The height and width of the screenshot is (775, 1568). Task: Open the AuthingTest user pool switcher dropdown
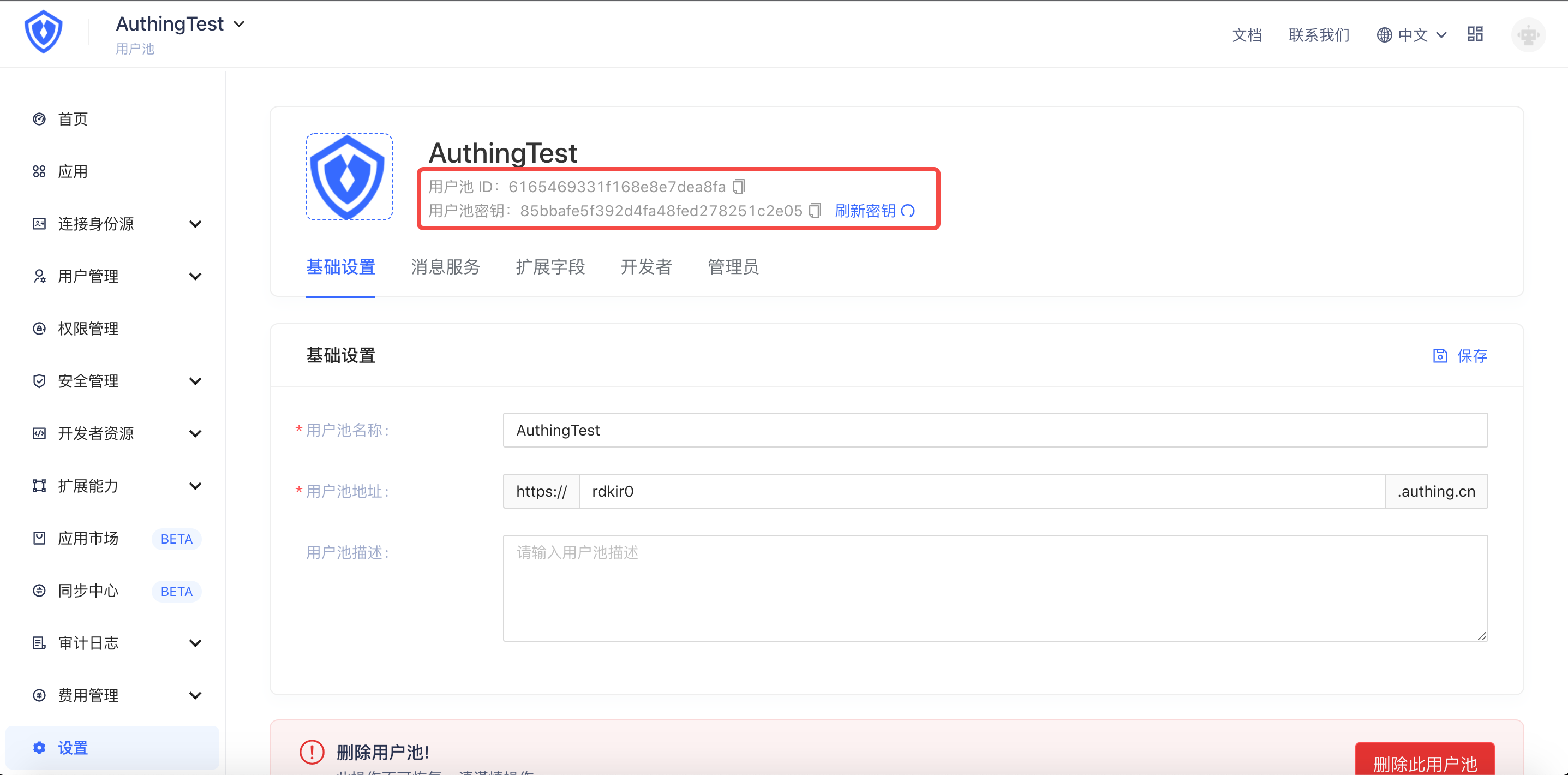[180, 24]
